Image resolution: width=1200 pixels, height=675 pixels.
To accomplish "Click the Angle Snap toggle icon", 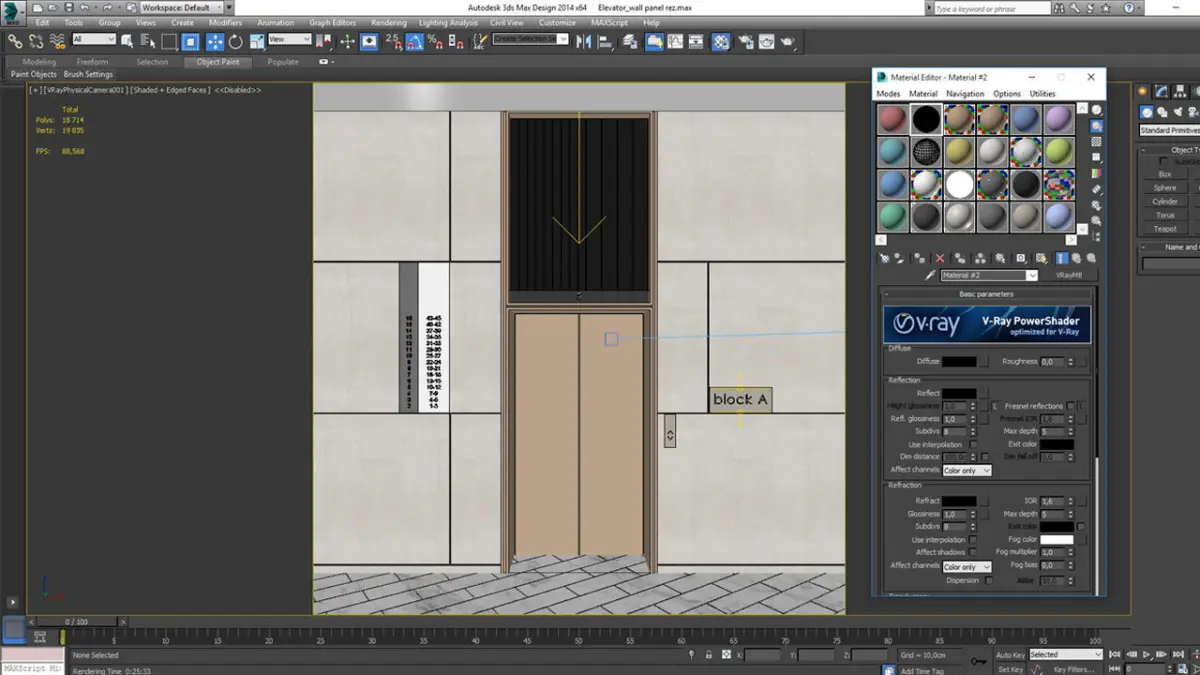I will [x=414, y=42].
